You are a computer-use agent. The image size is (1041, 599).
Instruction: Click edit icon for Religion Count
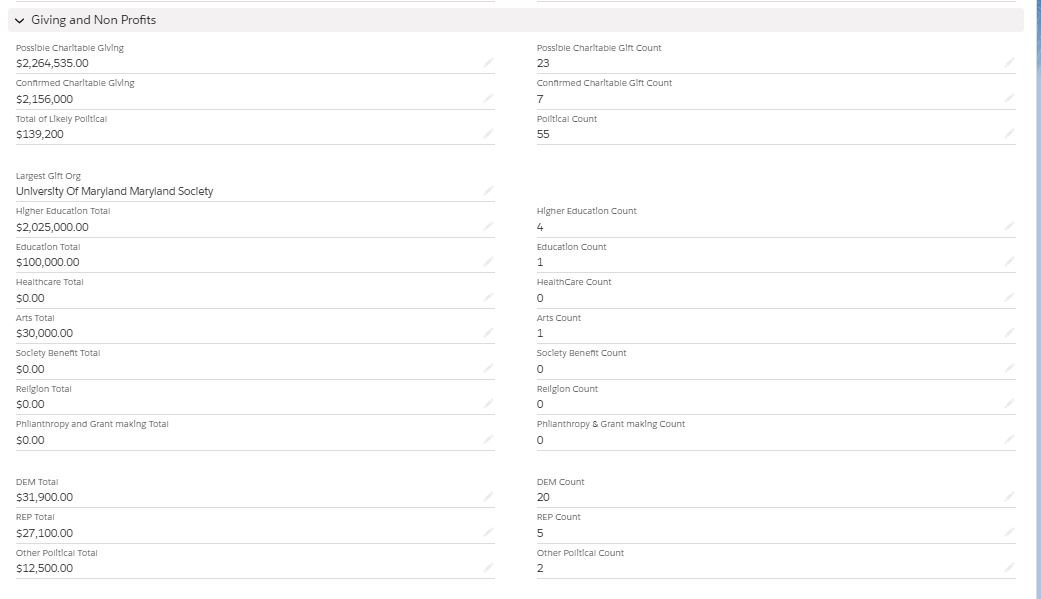pos(1009,404)
